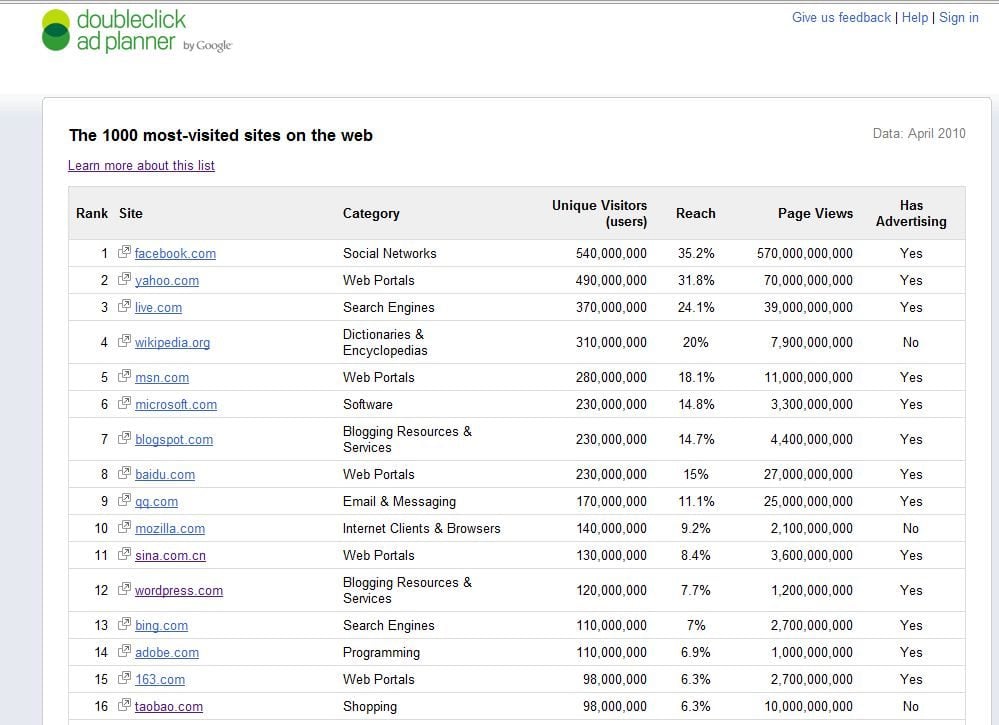Click the external link icon beside taobao.com
Image resolution: width=999 pixels, height=725 pixels.
click(x=125, y=706)
